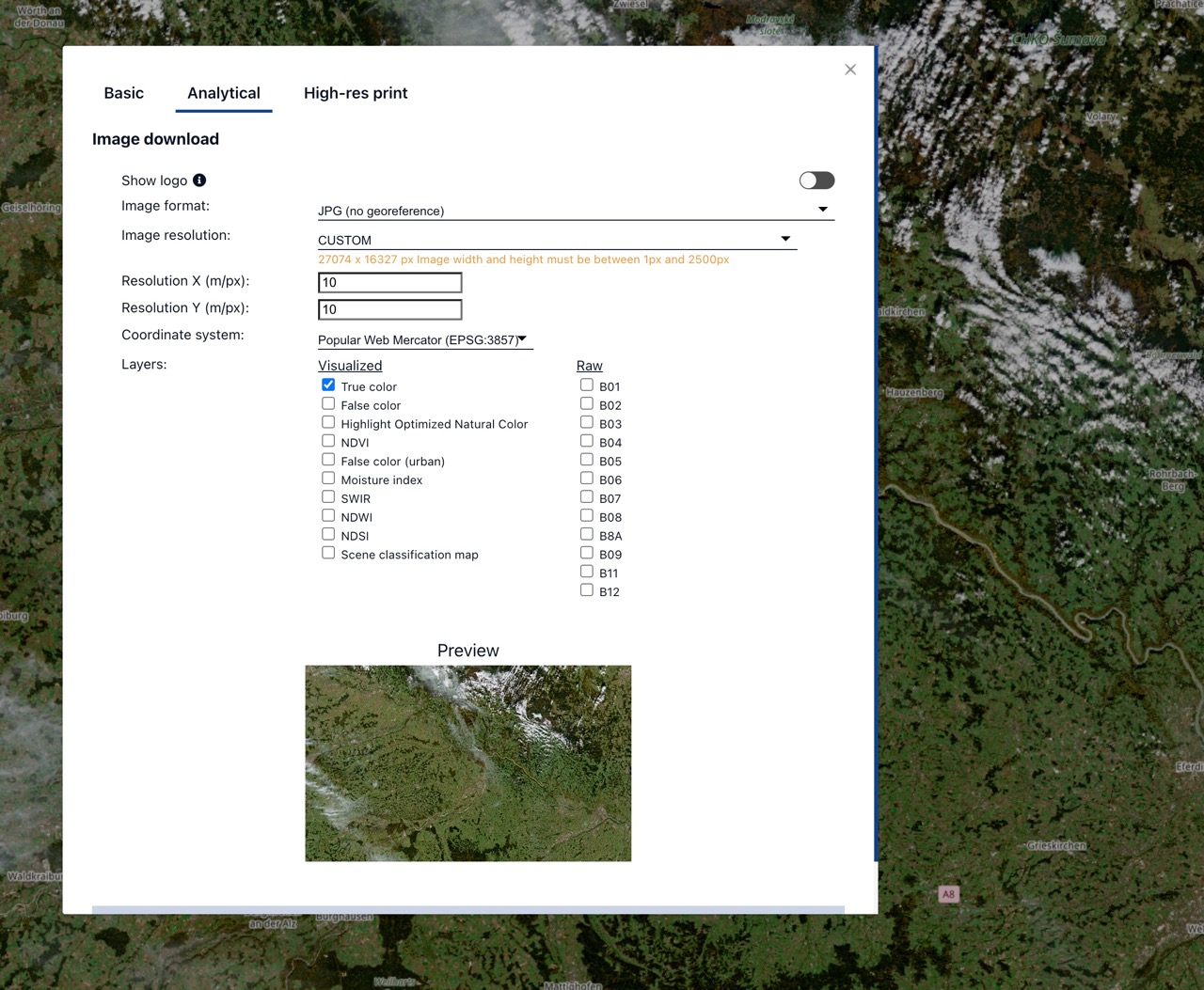
Task: Enable the B12 raw band checkbox
Action: [587, 589]
